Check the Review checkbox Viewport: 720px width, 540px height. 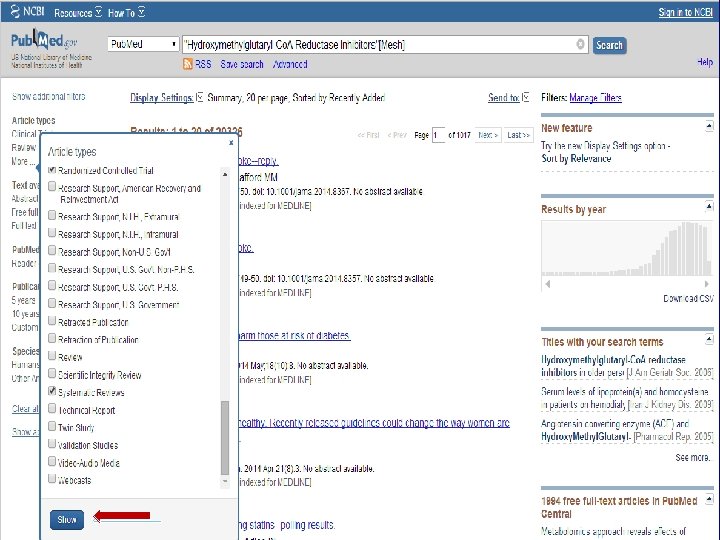point(52,356)
